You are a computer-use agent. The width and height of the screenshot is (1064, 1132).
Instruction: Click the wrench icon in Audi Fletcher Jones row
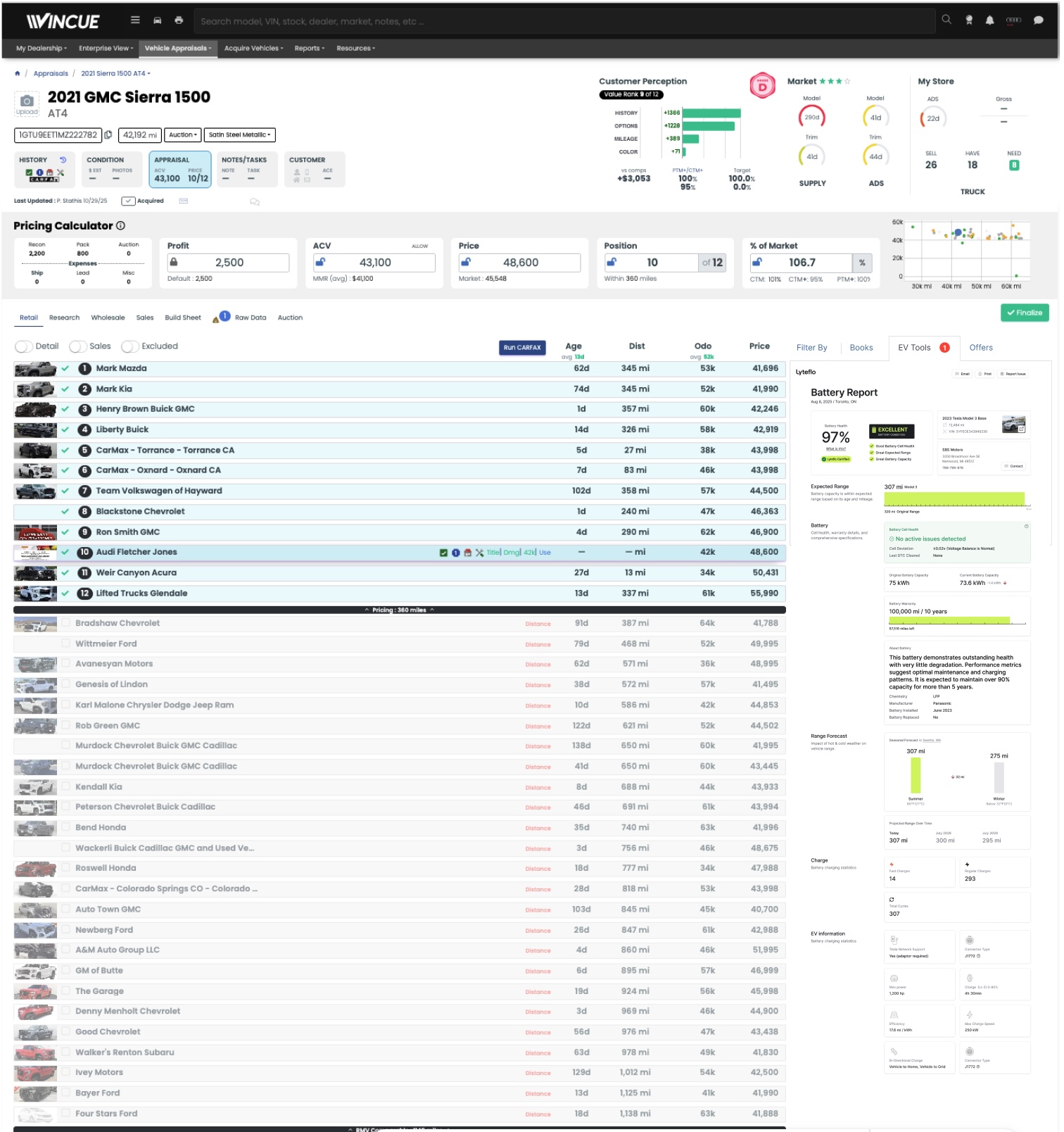point(479,553)
